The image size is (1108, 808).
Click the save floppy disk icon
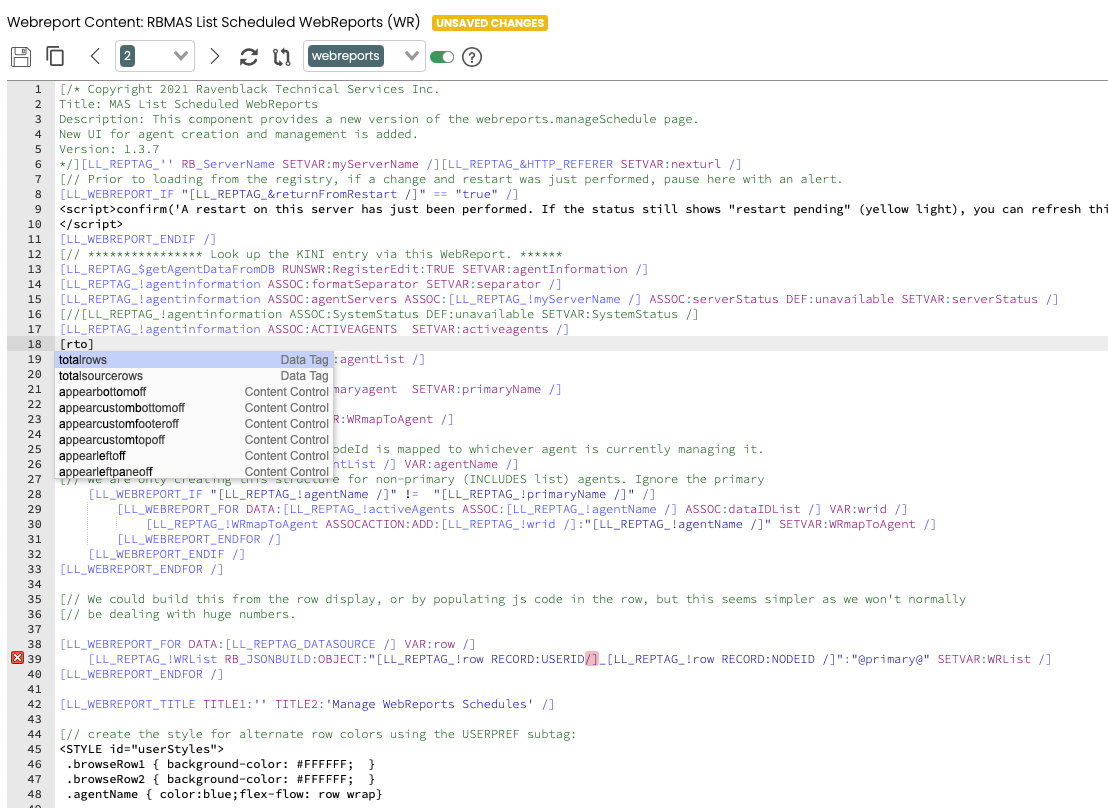[x=21, y=57]
